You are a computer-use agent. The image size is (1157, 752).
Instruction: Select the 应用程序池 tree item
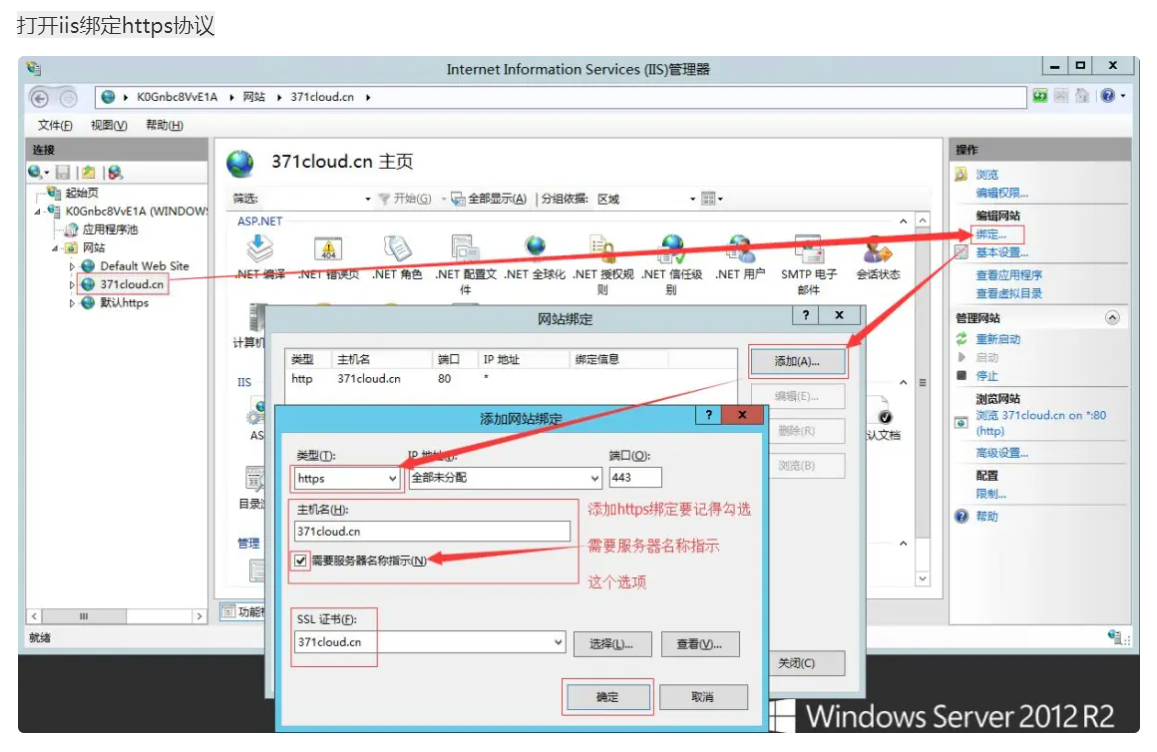(x=110, y=230)
